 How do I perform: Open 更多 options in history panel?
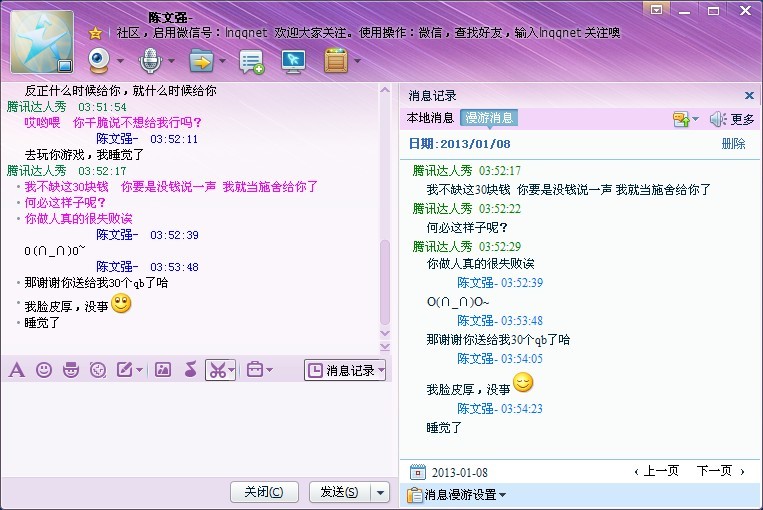click(x=743, y=119)
